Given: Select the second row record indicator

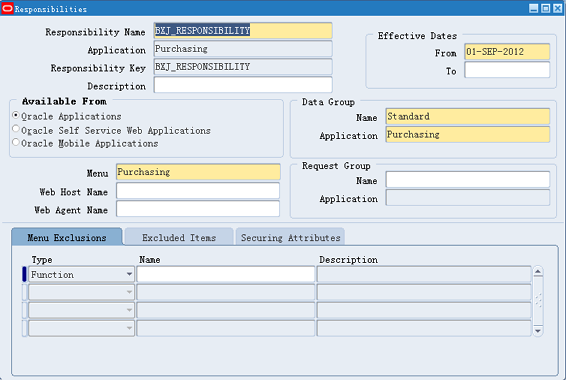Looking at the screenshot, I should tap(24, 292).
